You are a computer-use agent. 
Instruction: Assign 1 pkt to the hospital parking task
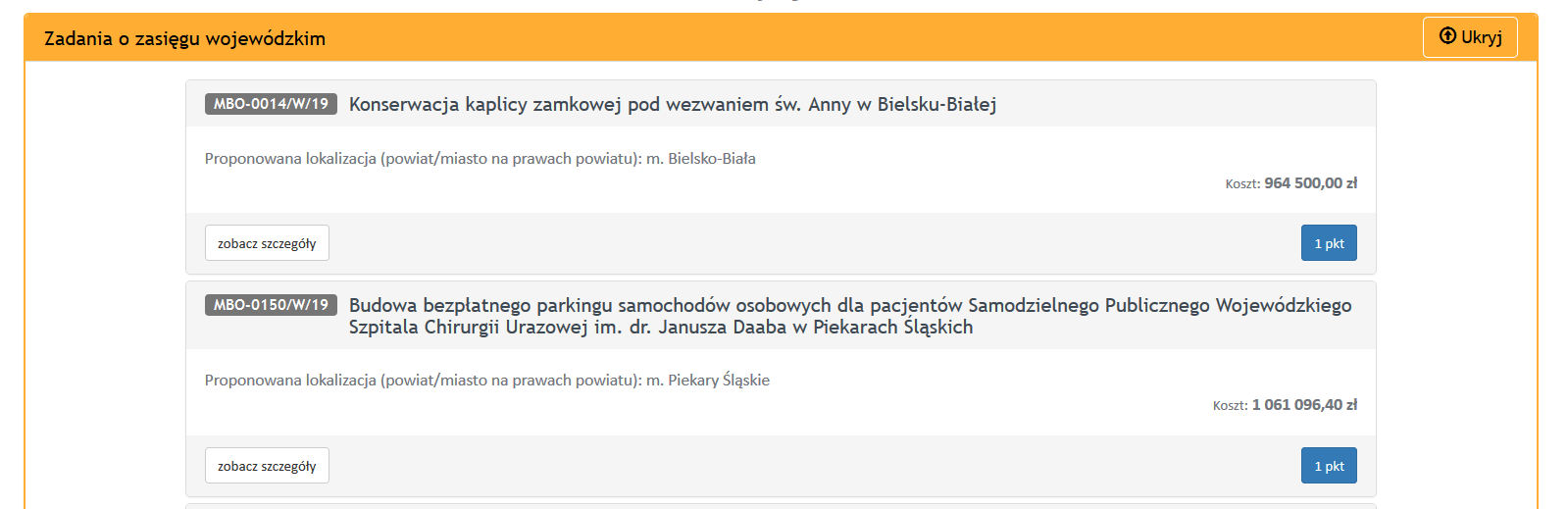pos(1329,466)
